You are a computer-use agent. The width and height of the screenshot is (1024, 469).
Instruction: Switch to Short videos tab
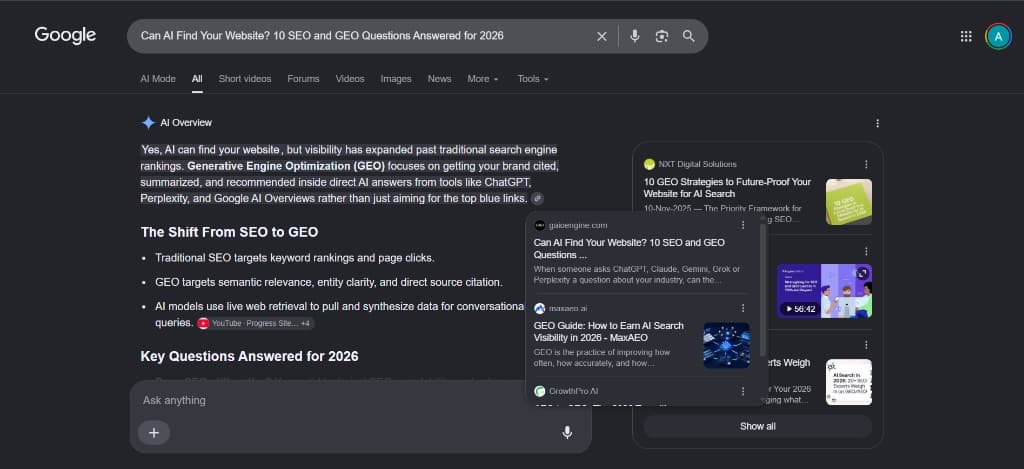tap(245, 79)
